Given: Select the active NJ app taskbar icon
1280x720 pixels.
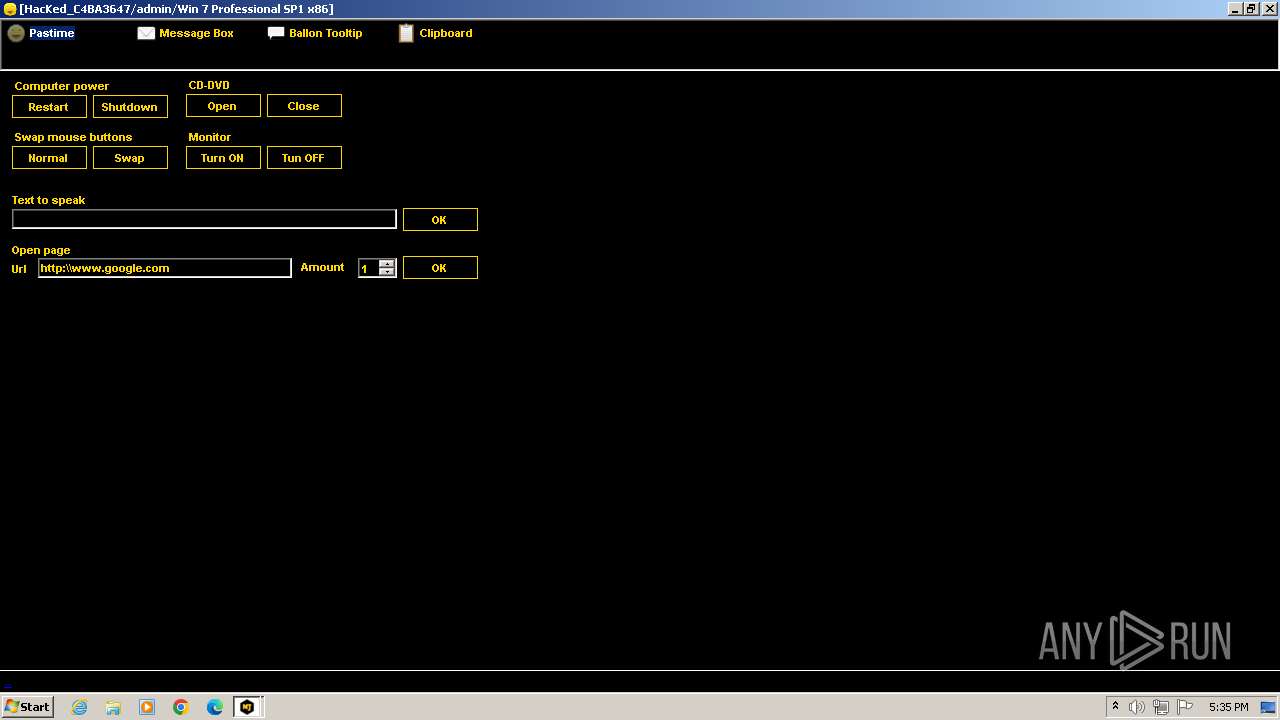Looking at the screenshot, I should point(247,707).
